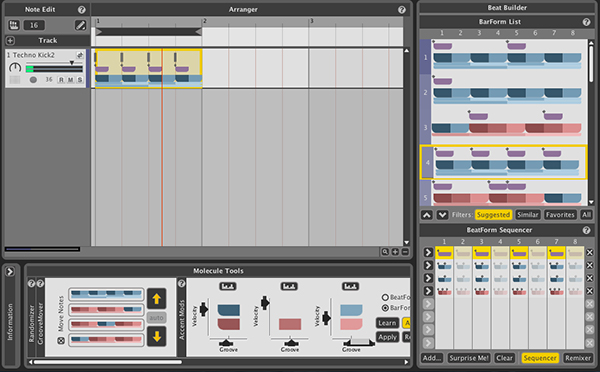Mute the Techno Kick2 track

70,80
